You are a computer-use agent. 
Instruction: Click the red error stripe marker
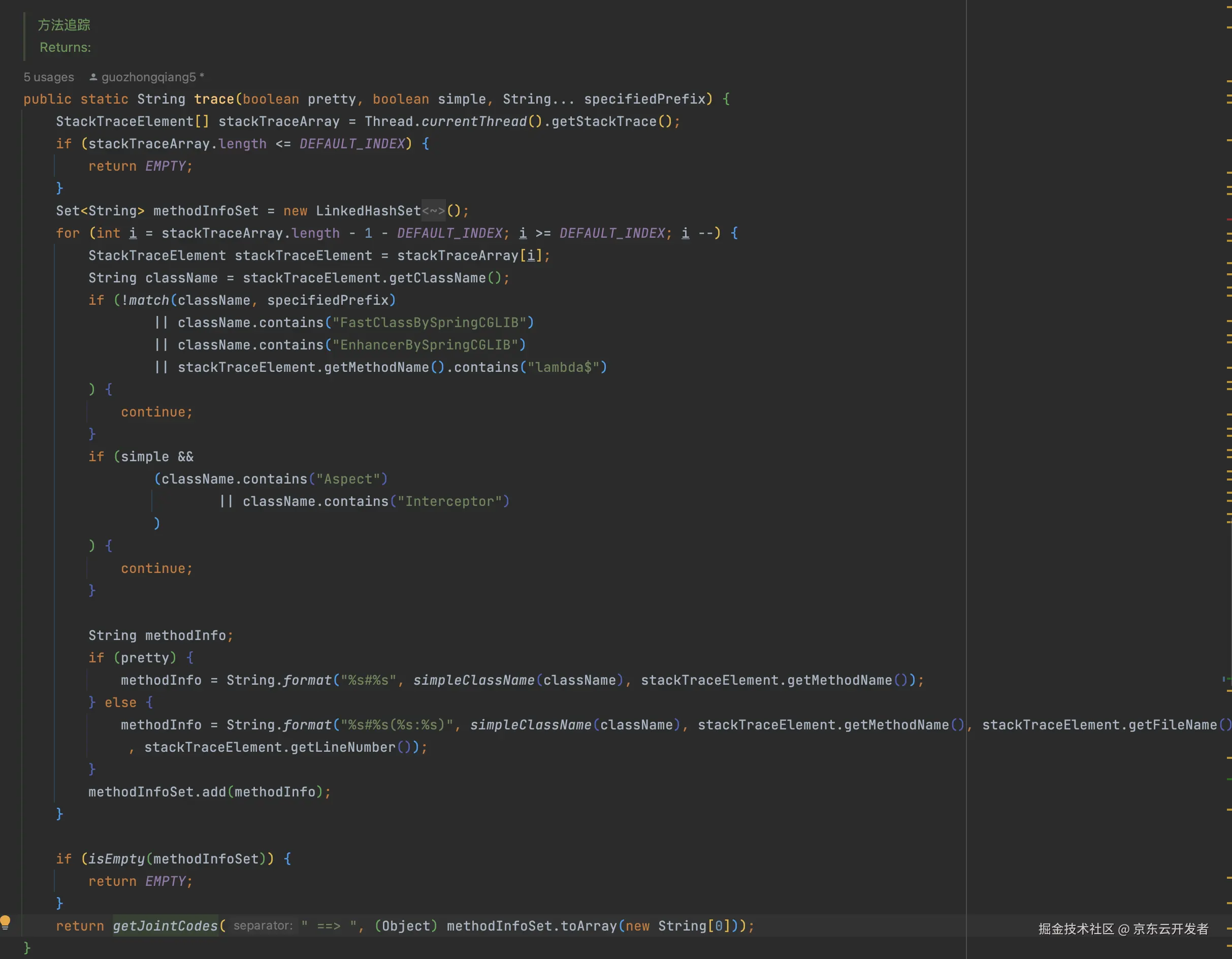click(x=1228, y=219)
